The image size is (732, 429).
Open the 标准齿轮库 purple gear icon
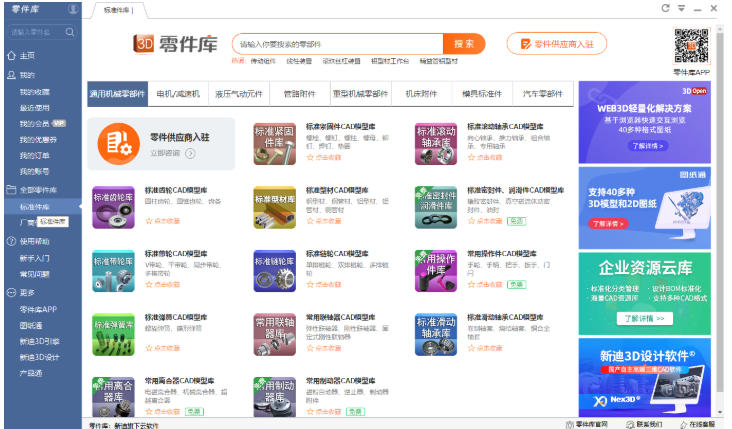pyautogui.click(x=113, y=205)
